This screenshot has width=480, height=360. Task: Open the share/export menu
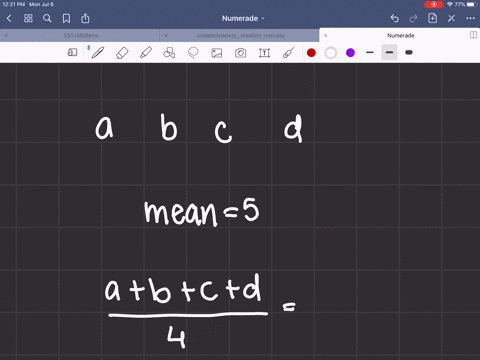(85, 18)
